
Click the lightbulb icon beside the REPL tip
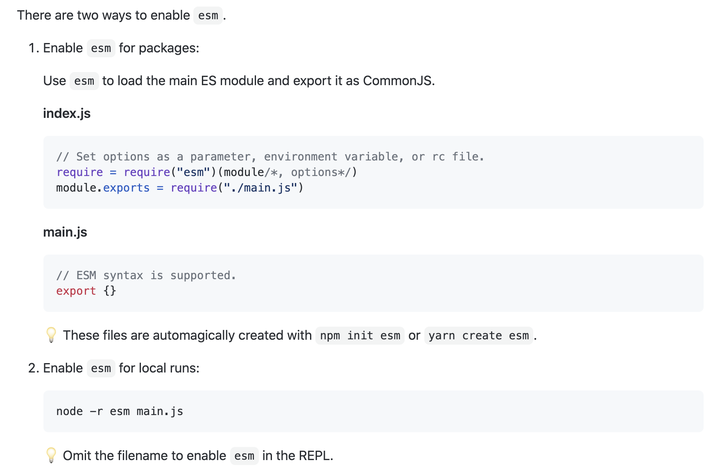(51, 455)
